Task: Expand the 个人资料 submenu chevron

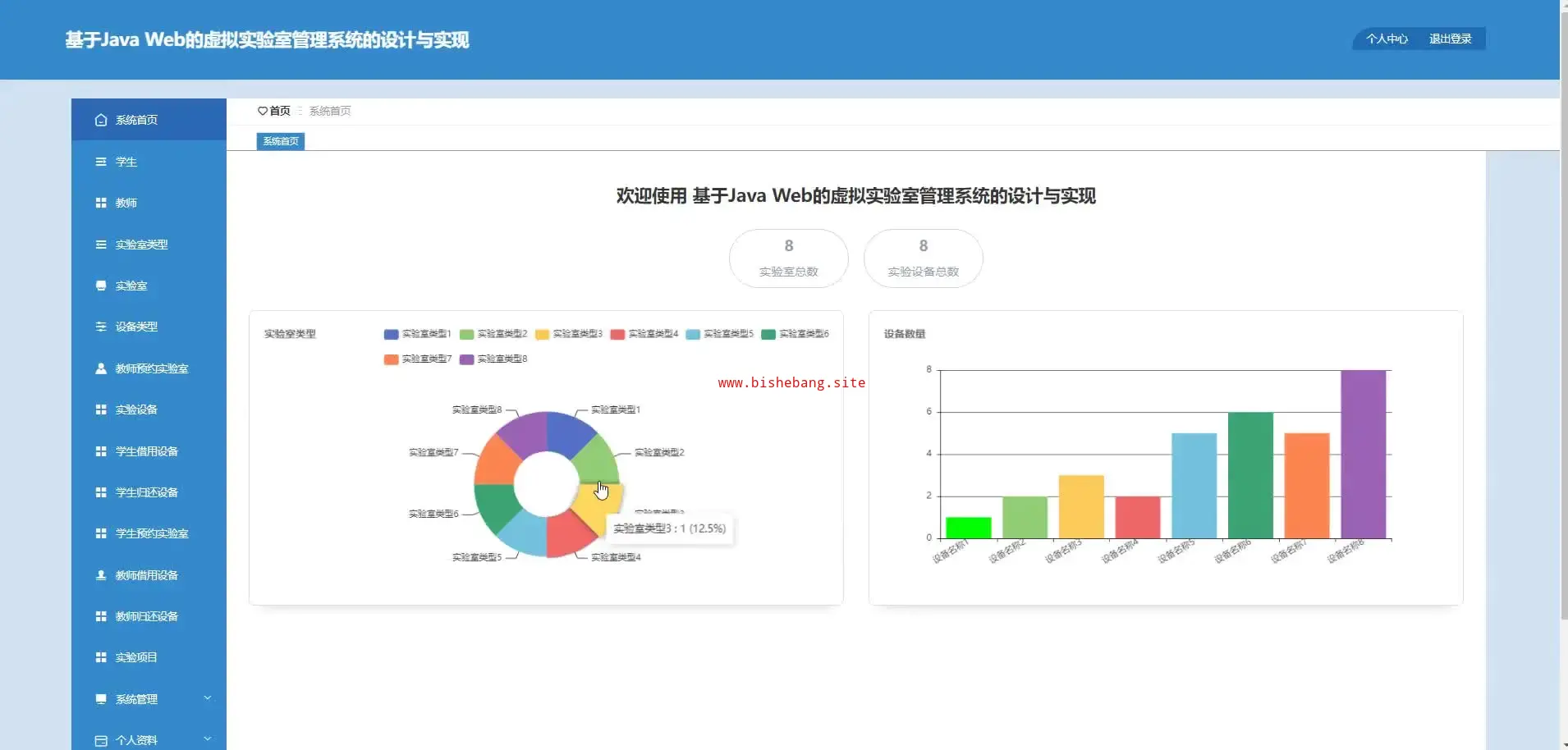Action: [x=208, y=739]
